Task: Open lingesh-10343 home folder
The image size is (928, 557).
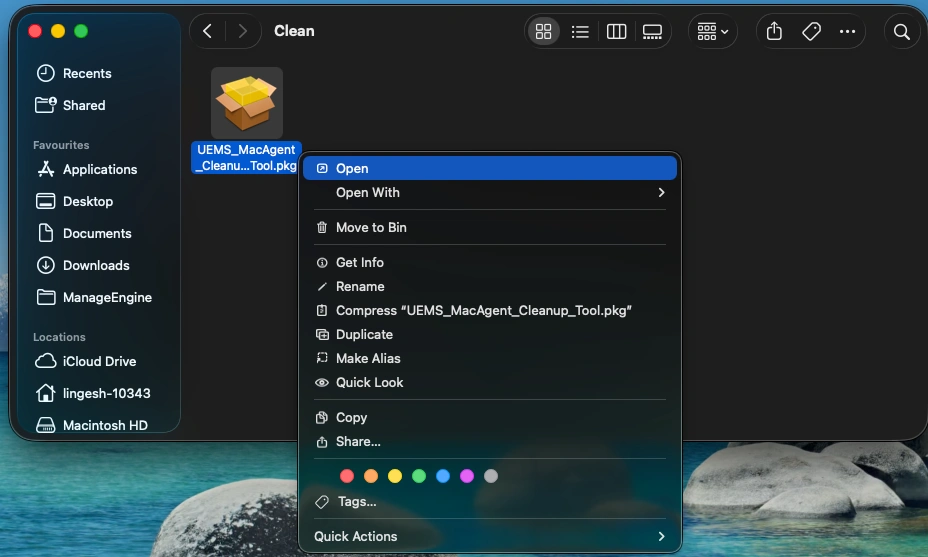Action: 93,393
